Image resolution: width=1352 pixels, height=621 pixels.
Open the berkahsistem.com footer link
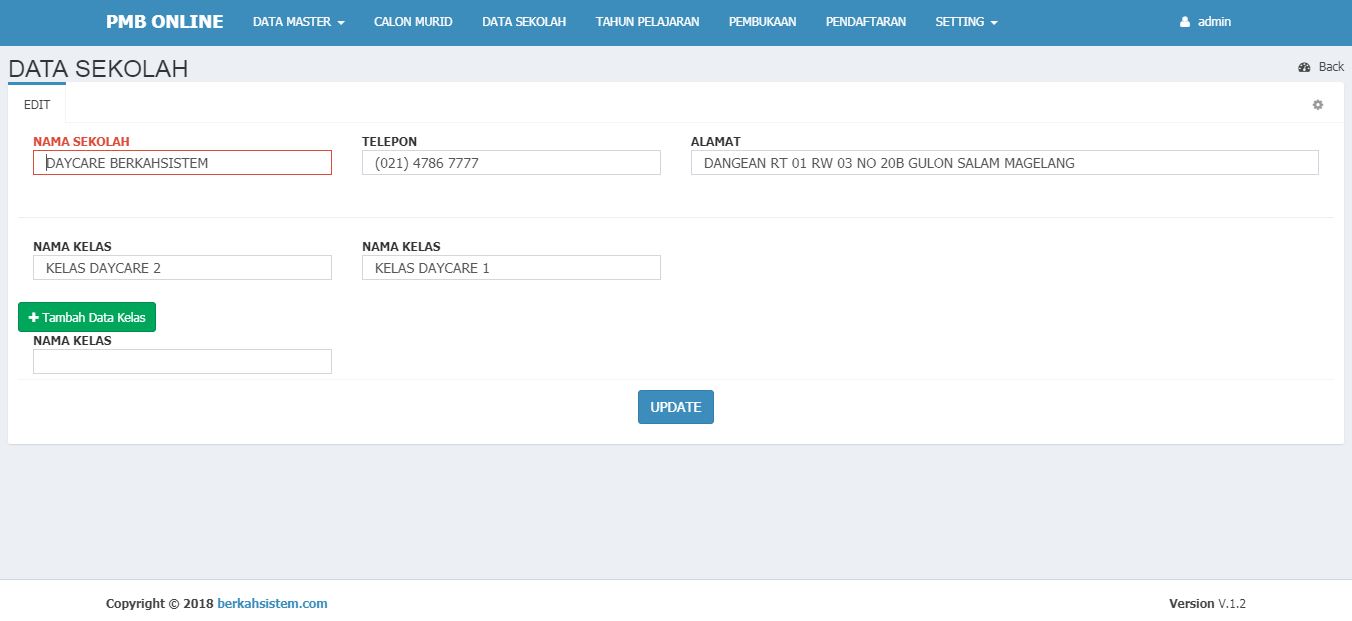coord(272,604)
